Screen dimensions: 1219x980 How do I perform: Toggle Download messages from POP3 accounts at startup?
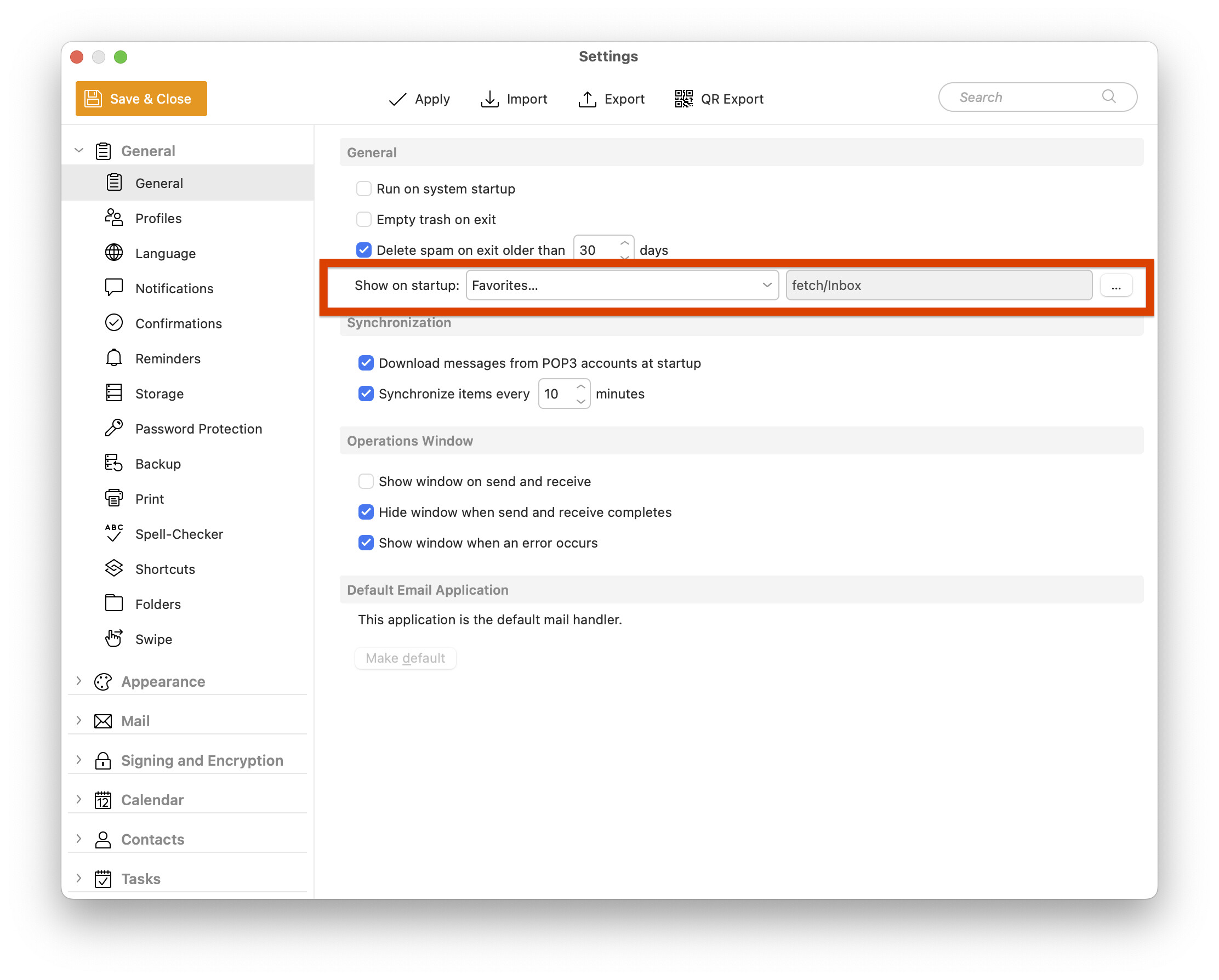(366, 362)
